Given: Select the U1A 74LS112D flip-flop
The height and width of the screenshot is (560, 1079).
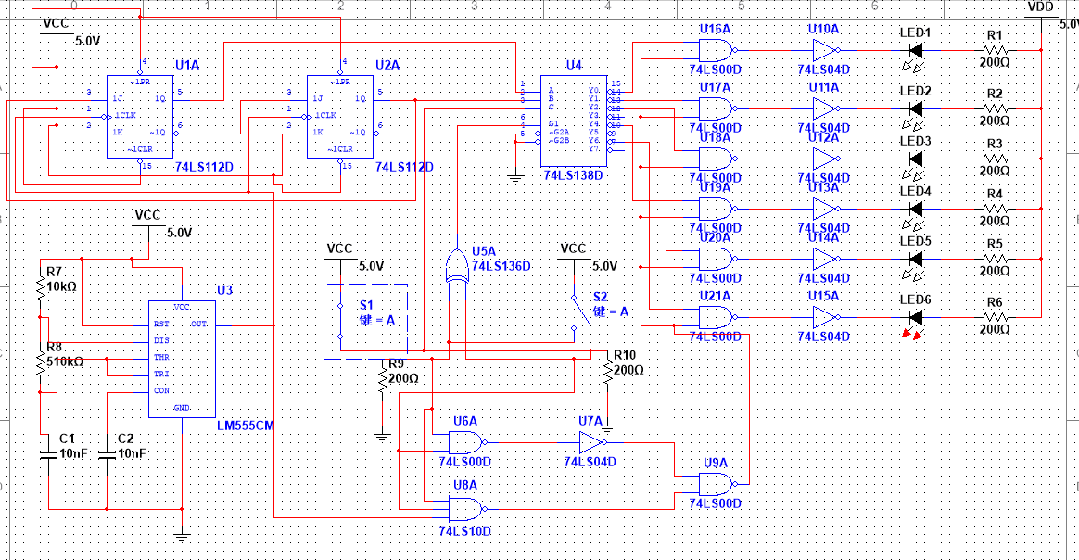Looking at the screenshot, I should [x=140, y=116].
